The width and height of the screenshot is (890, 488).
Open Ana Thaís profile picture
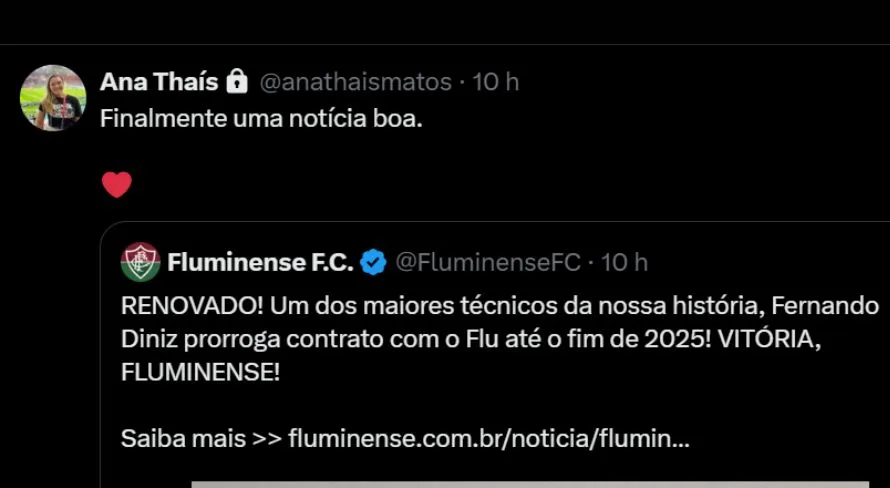[53, 98]
